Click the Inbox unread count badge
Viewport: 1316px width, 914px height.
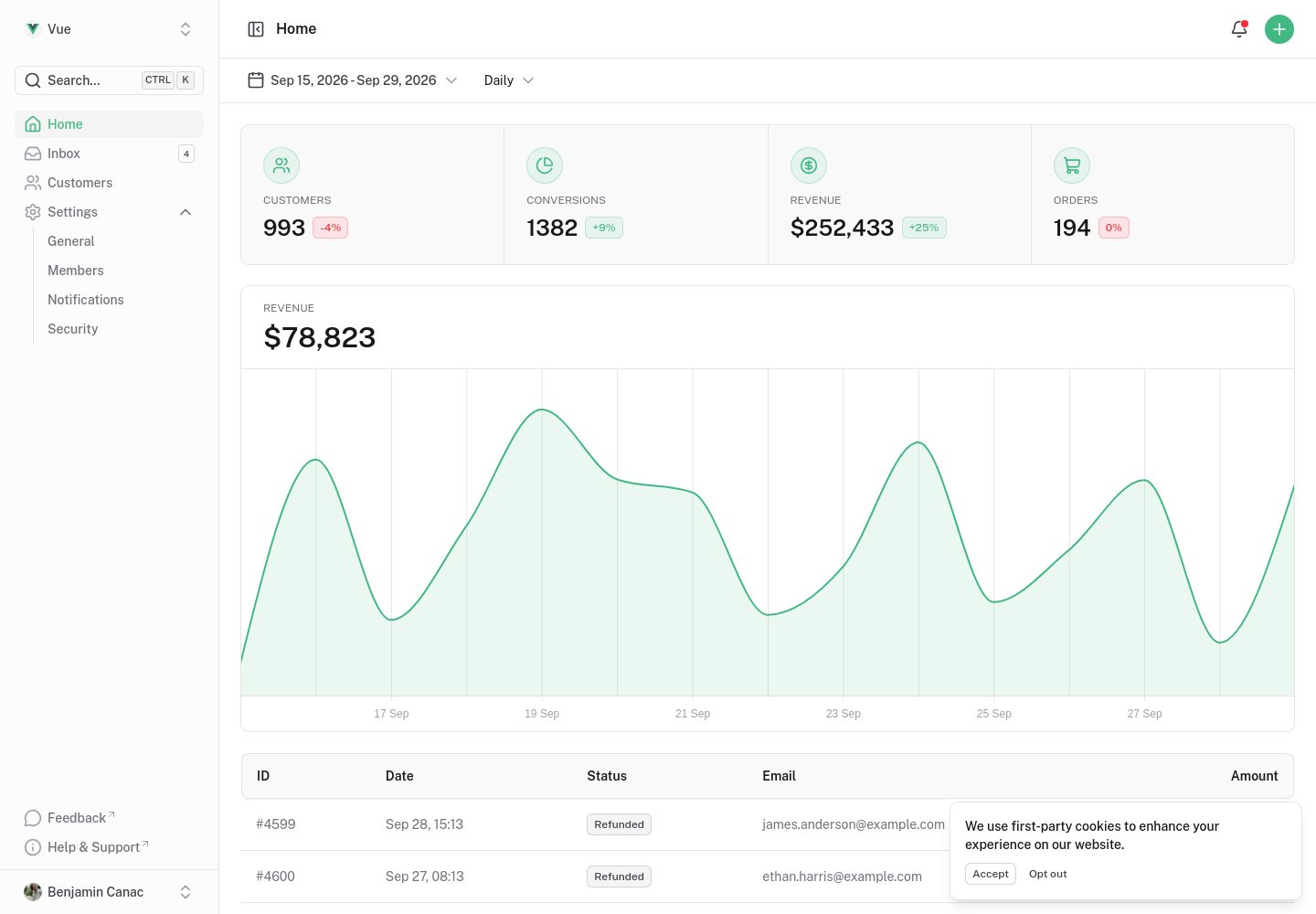tap(186, 154)
